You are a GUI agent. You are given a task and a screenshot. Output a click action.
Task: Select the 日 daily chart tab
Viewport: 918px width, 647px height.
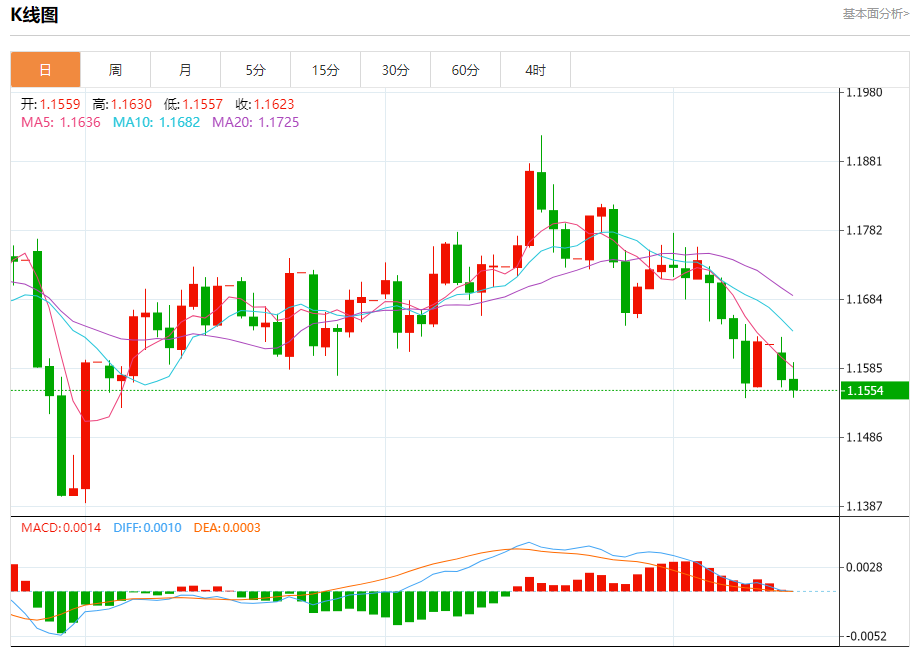click(46, 70)
